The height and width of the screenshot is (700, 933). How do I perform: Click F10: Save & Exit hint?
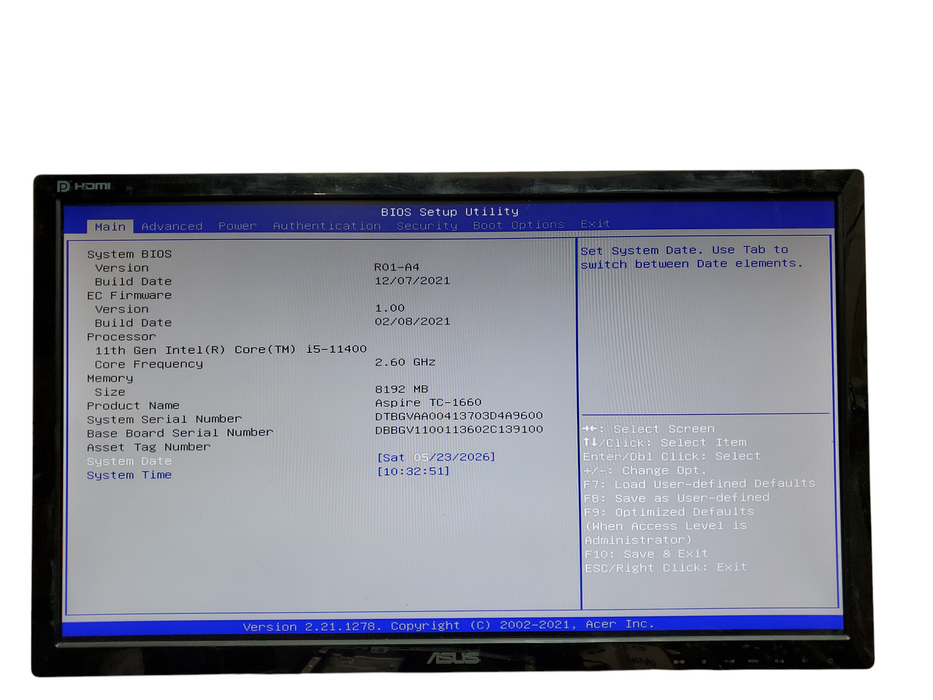tap(646, 554)
